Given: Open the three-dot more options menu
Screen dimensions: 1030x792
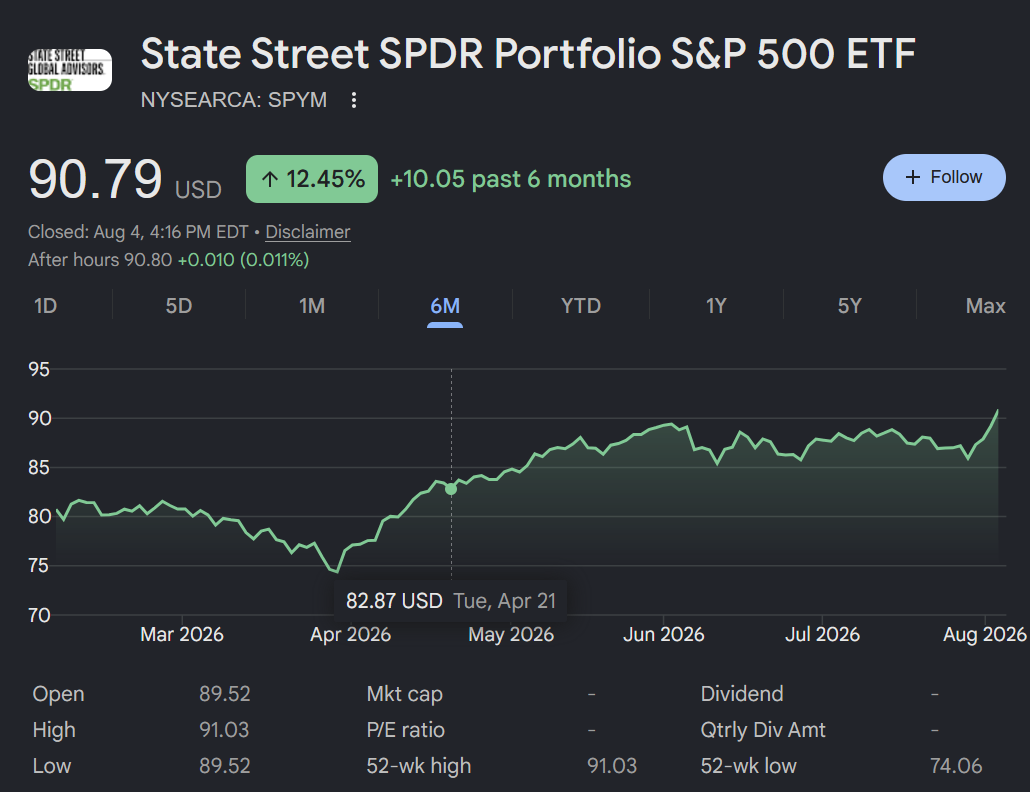Looking at the screenshot, I should tap(353, 100).
